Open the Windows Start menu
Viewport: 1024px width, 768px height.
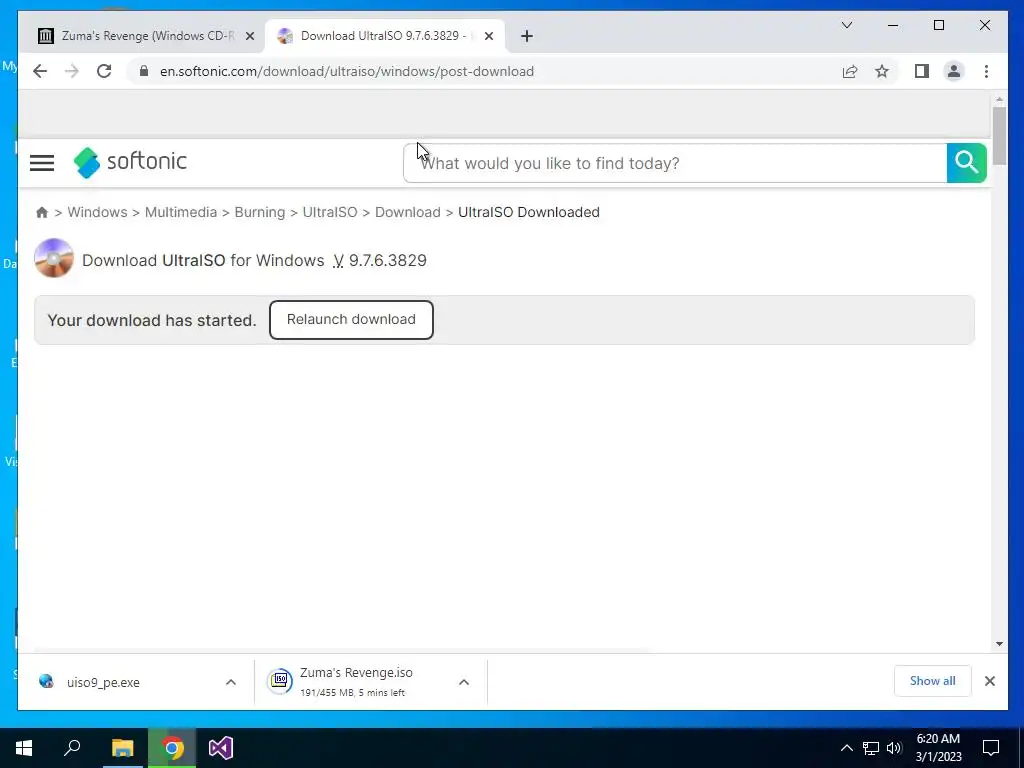pos(24,748)
